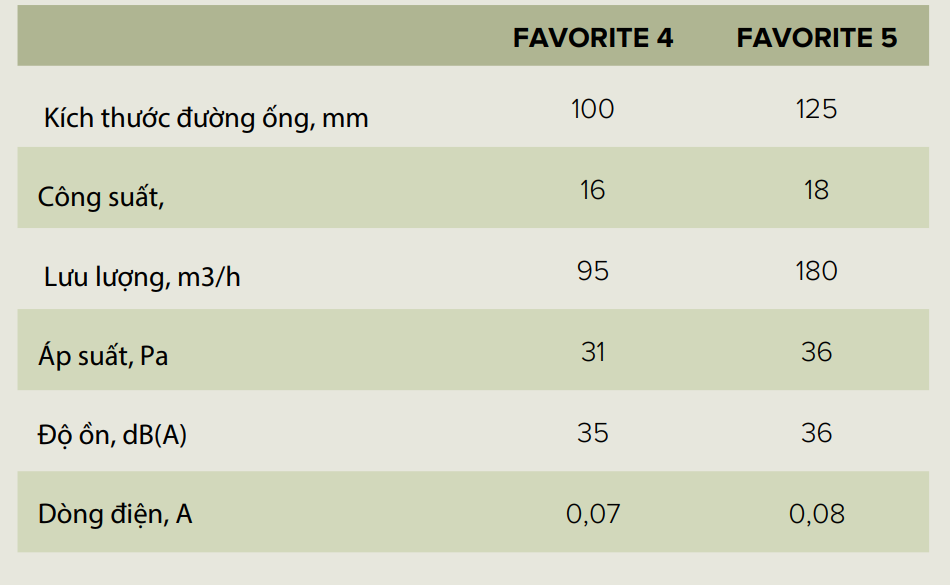Select the Dòng điện value 0,07
The image size is (950, 585).
[x=593, y=514]
